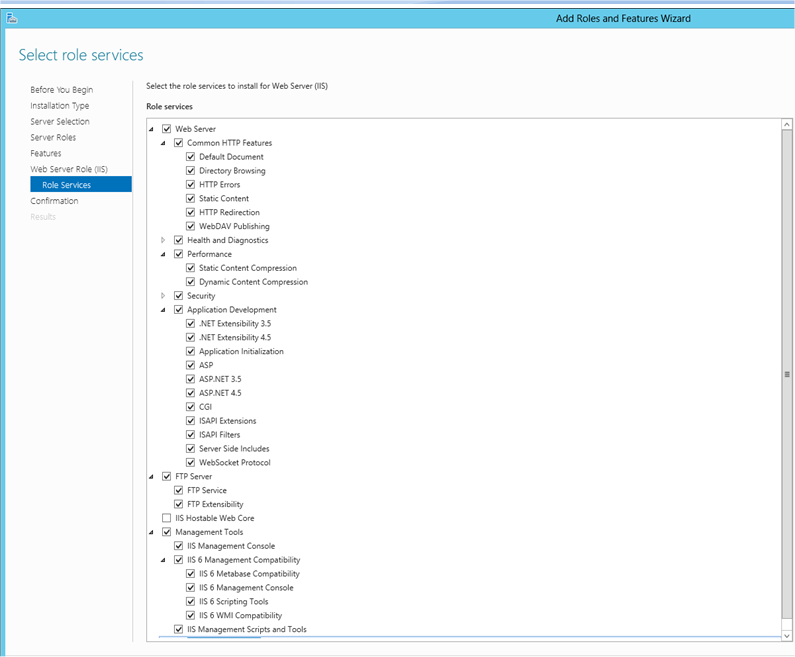Toggle IIS 6 WMI Compatibility checkbox

tap(191, 615)
